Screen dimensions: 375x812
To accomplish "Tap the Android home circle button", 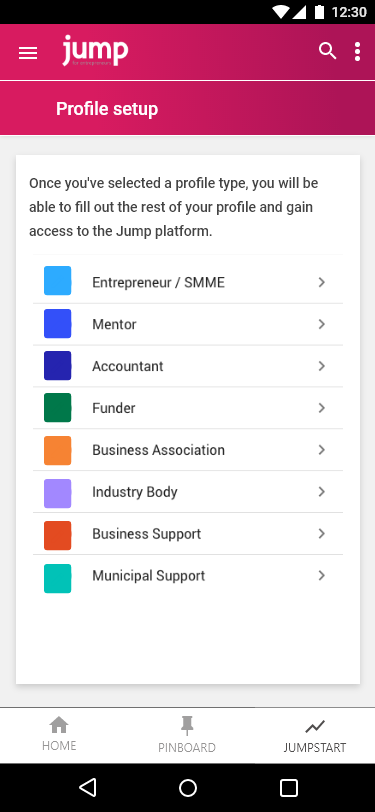I will (188, 788).
